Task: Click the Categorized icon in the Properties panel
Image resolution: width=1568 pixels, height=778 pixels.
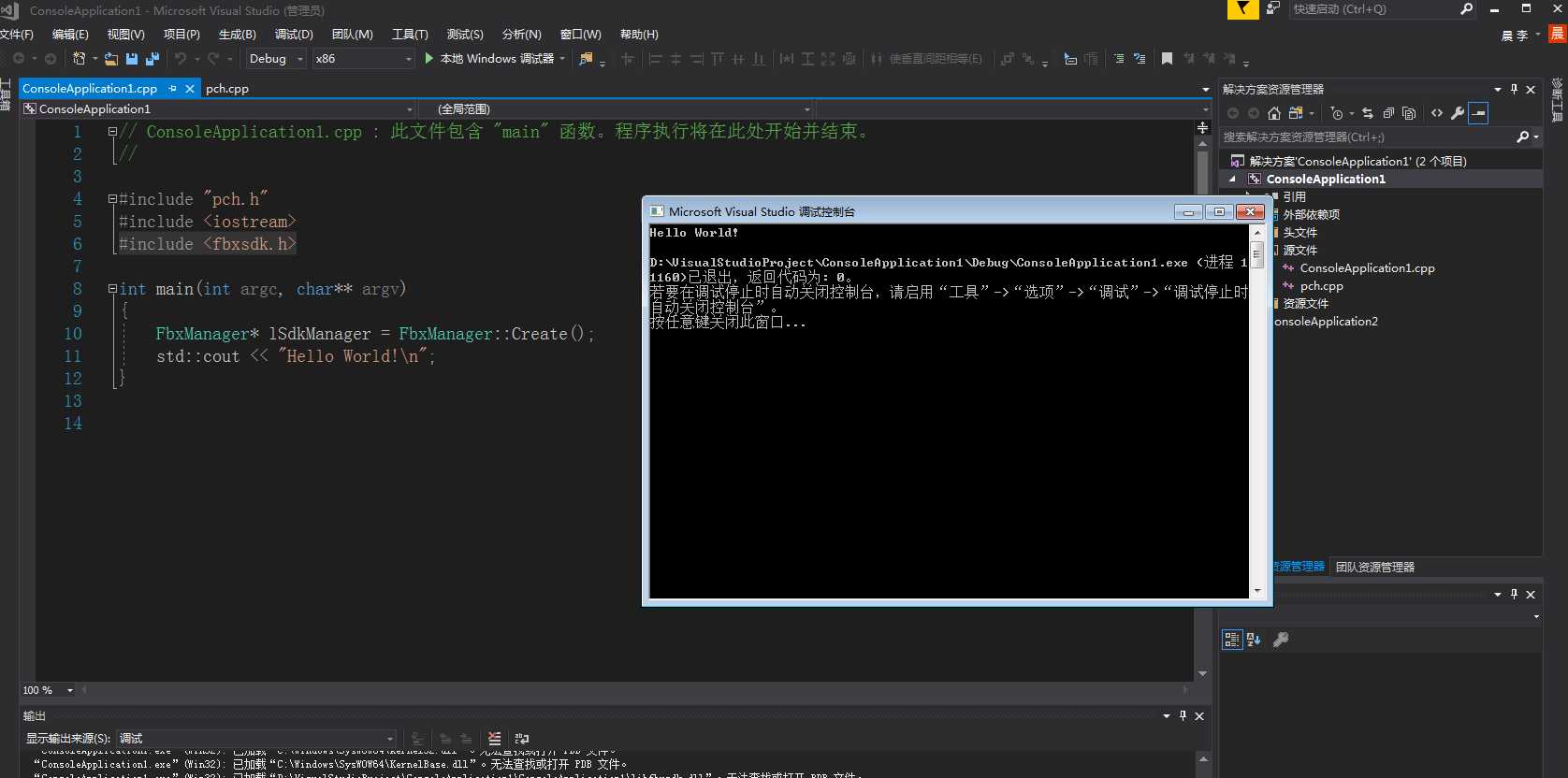Action: point(1232,640)
